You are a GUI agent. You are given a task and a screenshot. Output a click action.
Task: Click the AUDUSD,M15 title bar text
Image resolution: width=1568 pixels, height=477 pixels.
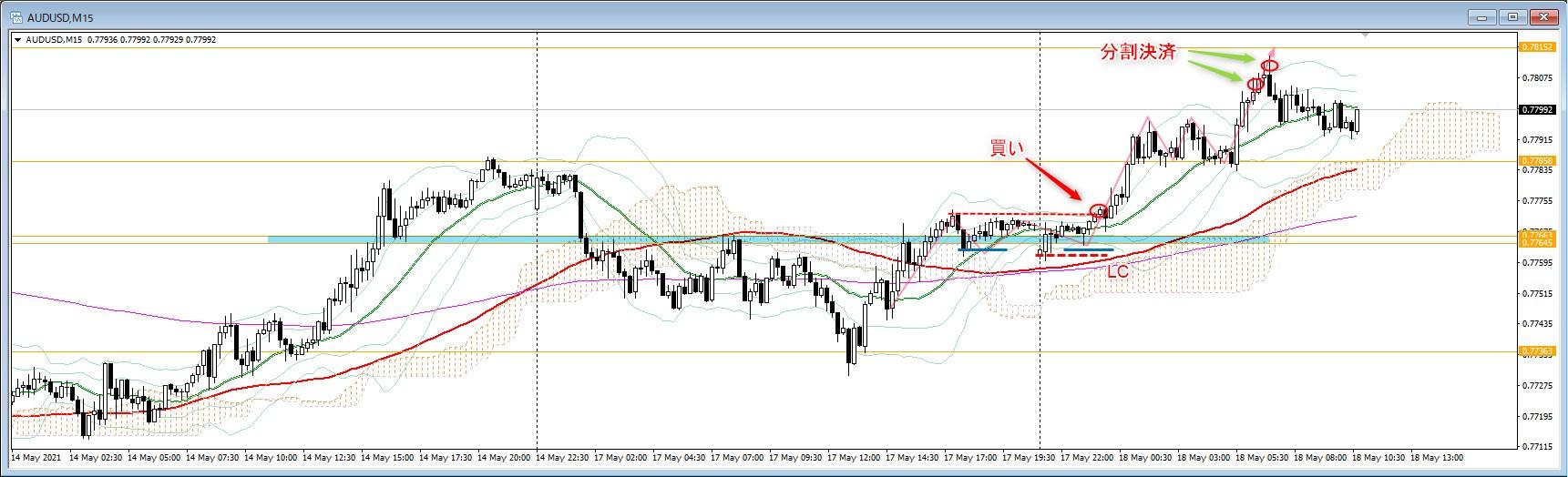click(60, 17)
